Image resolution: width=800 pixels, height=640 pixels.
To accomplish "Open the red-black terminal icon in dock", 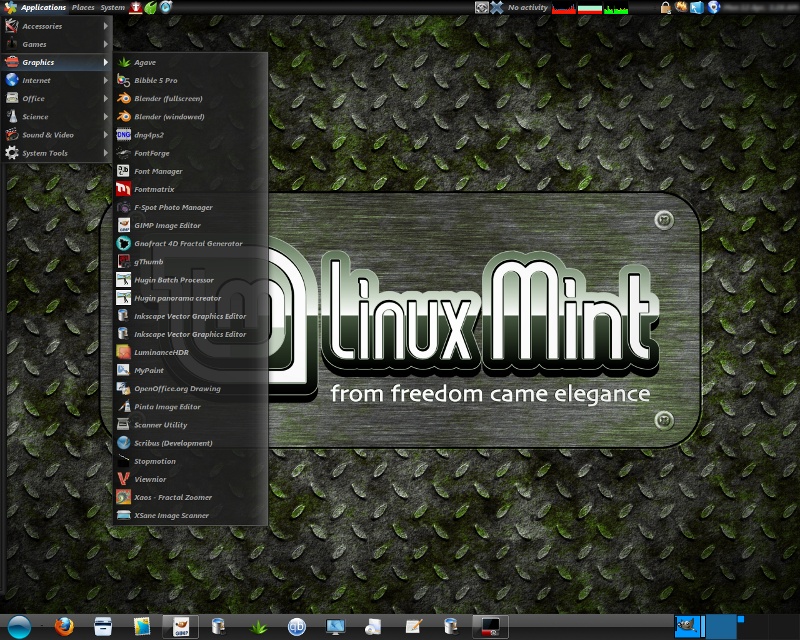I will pos(490,626).
